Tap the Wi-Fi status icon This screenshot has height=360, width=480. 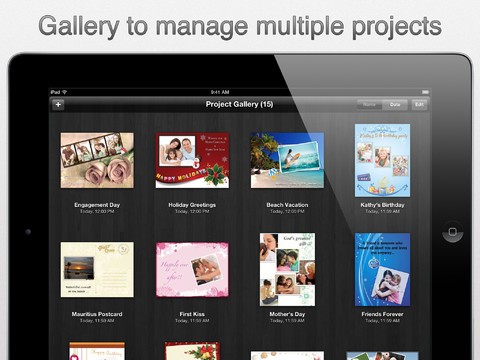tap(64, 92)
